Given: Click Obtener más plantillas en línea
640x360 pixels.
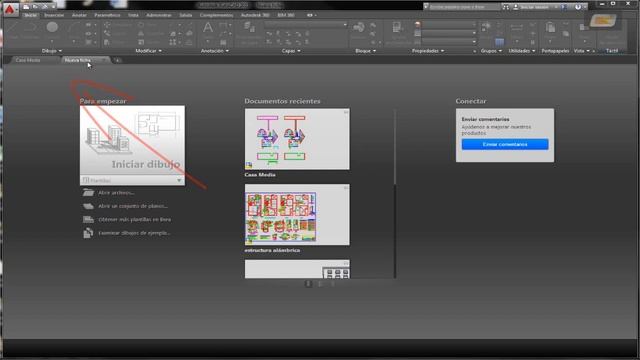Looking at the screenshot, I should pyautogui.click(x=135, y=220).
